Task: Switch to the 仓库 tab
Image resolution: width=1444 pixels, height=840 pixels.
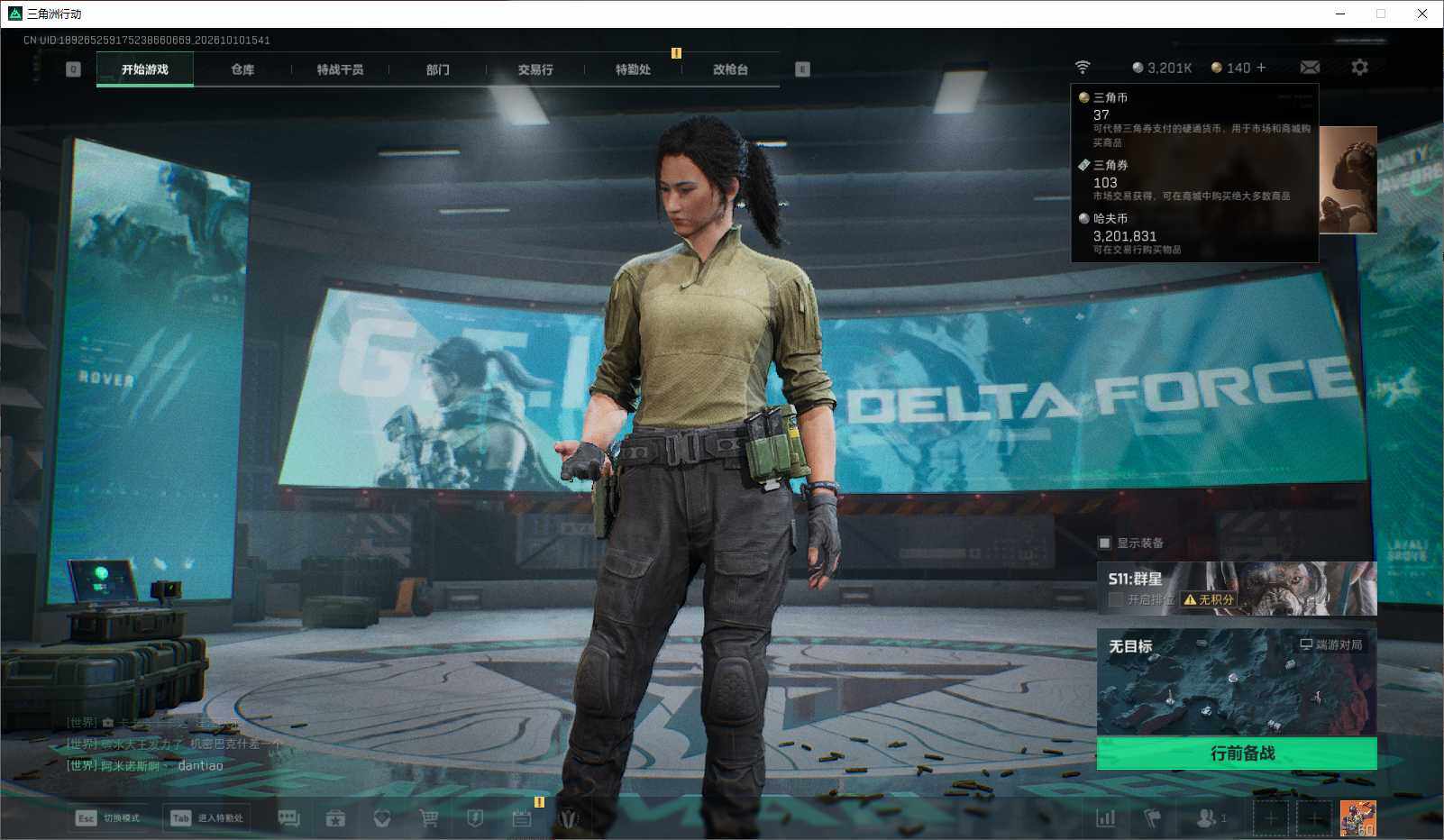Action: pyautogui.click(x=242, y=69)
